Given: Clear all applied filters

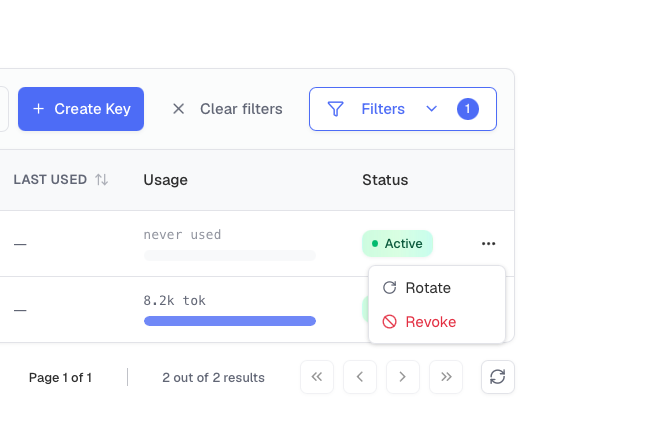Looking at the screenshot, I should pos(228,109).
